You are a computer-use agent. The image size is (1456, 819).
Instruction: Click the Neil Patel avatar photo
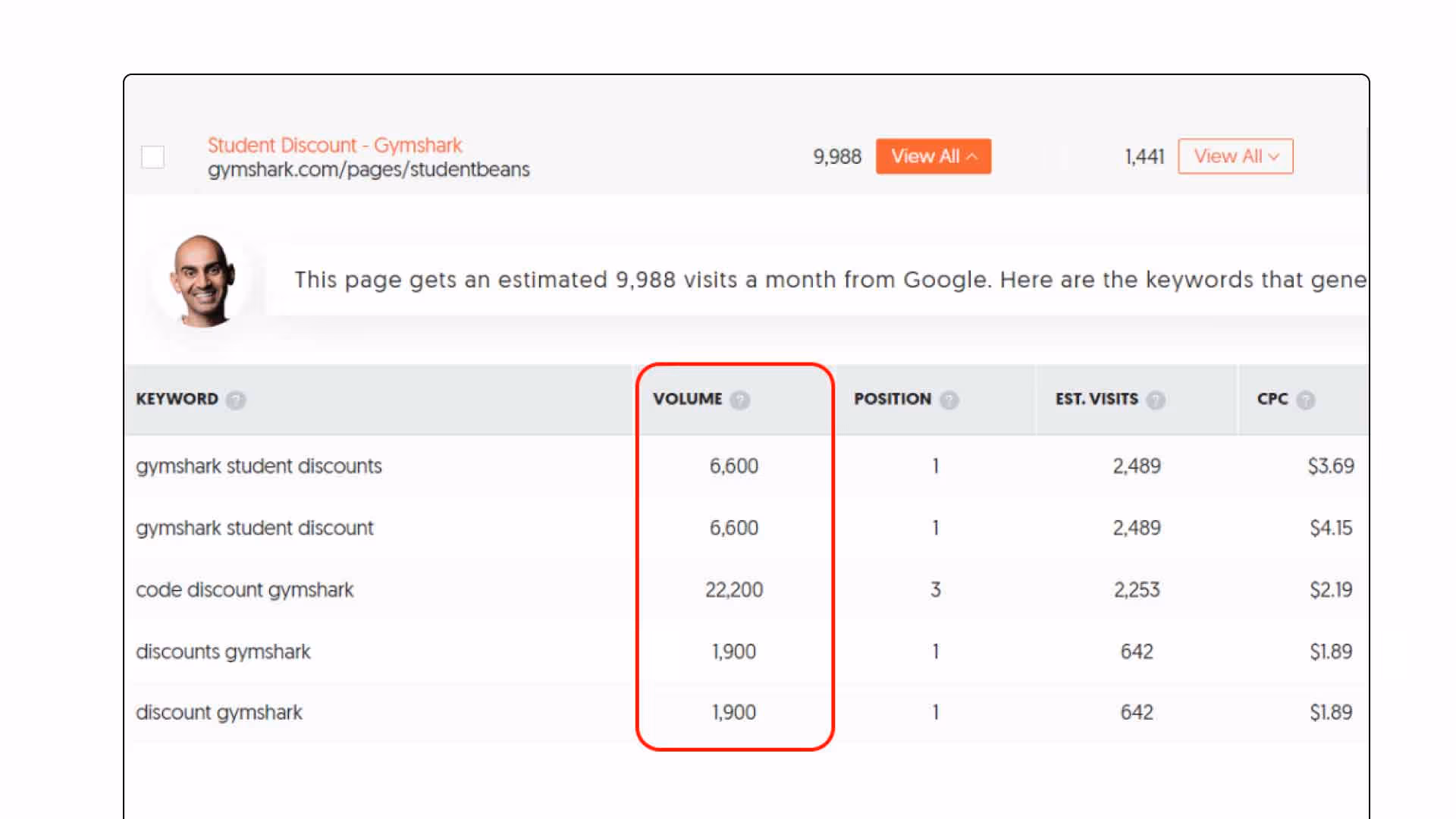[x=202, y=281]
